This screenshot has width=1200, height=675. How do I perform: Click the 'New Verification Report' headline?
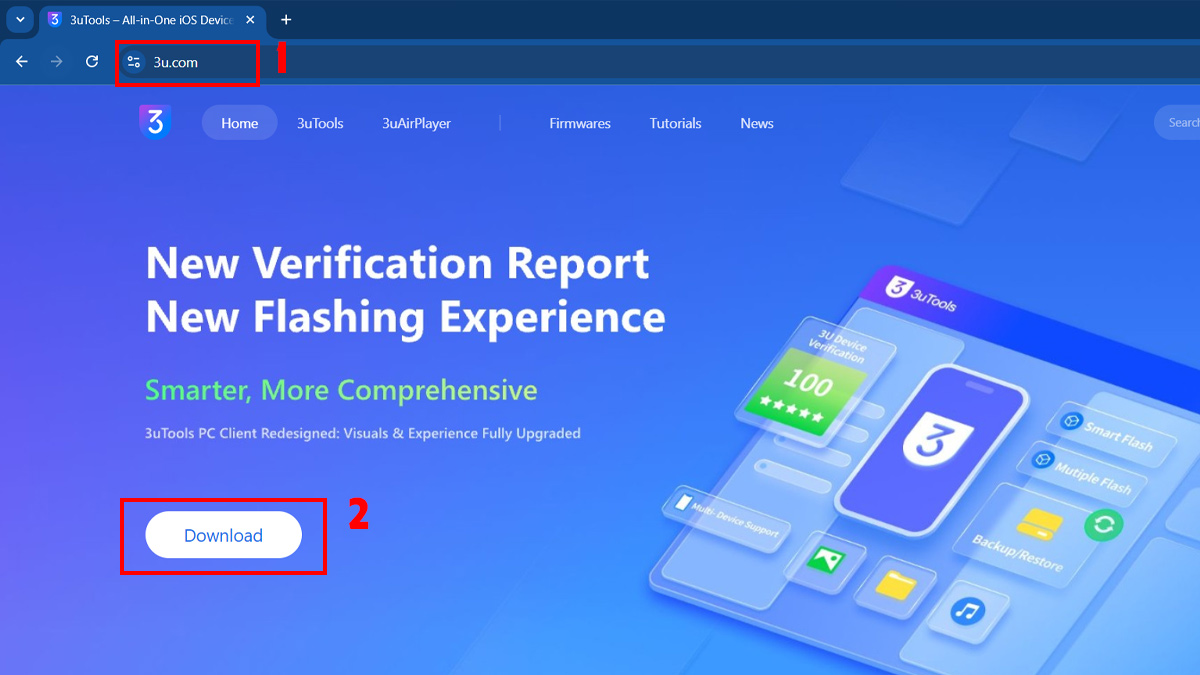398,263
